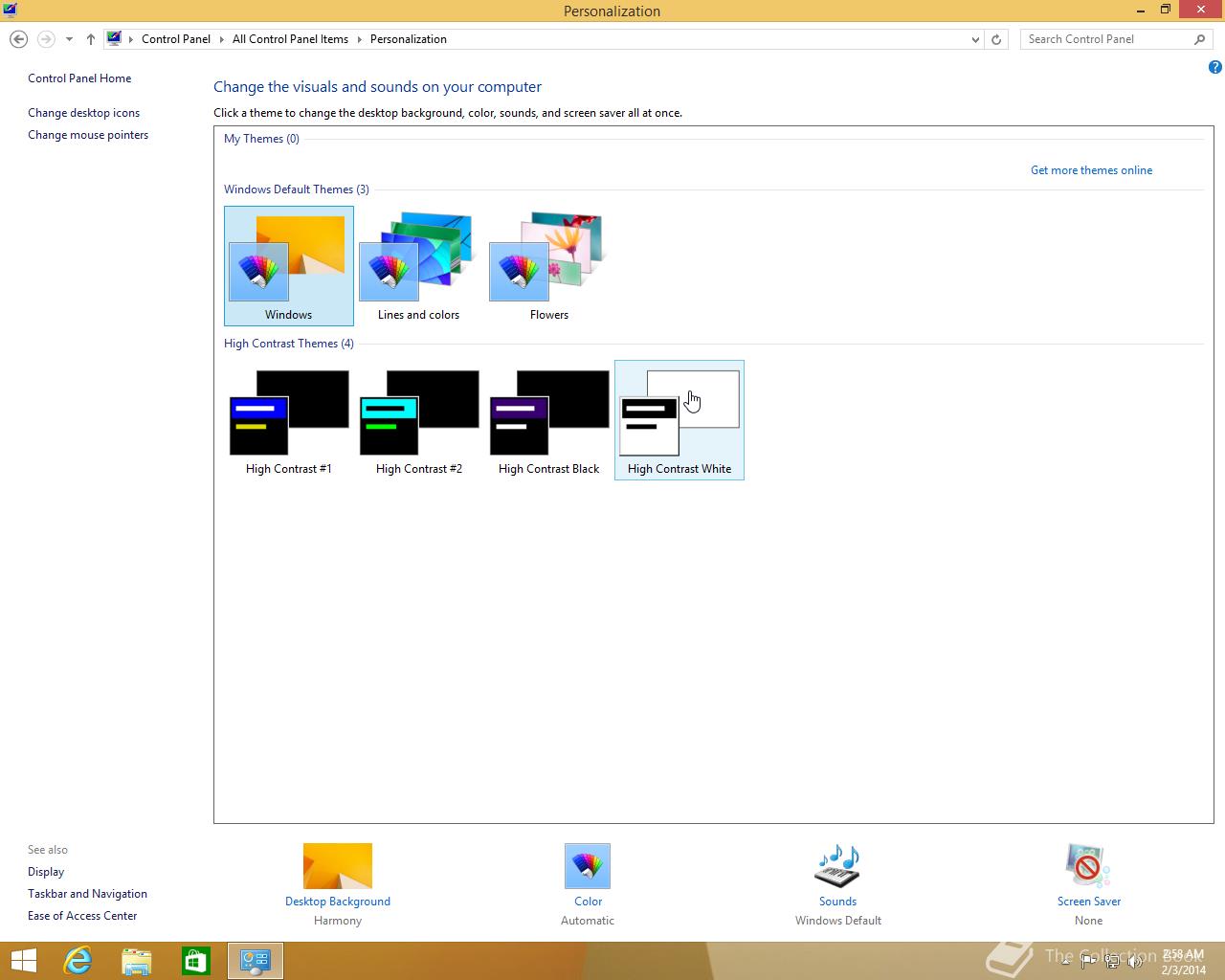Open the Sounds icon

[837, 866]
